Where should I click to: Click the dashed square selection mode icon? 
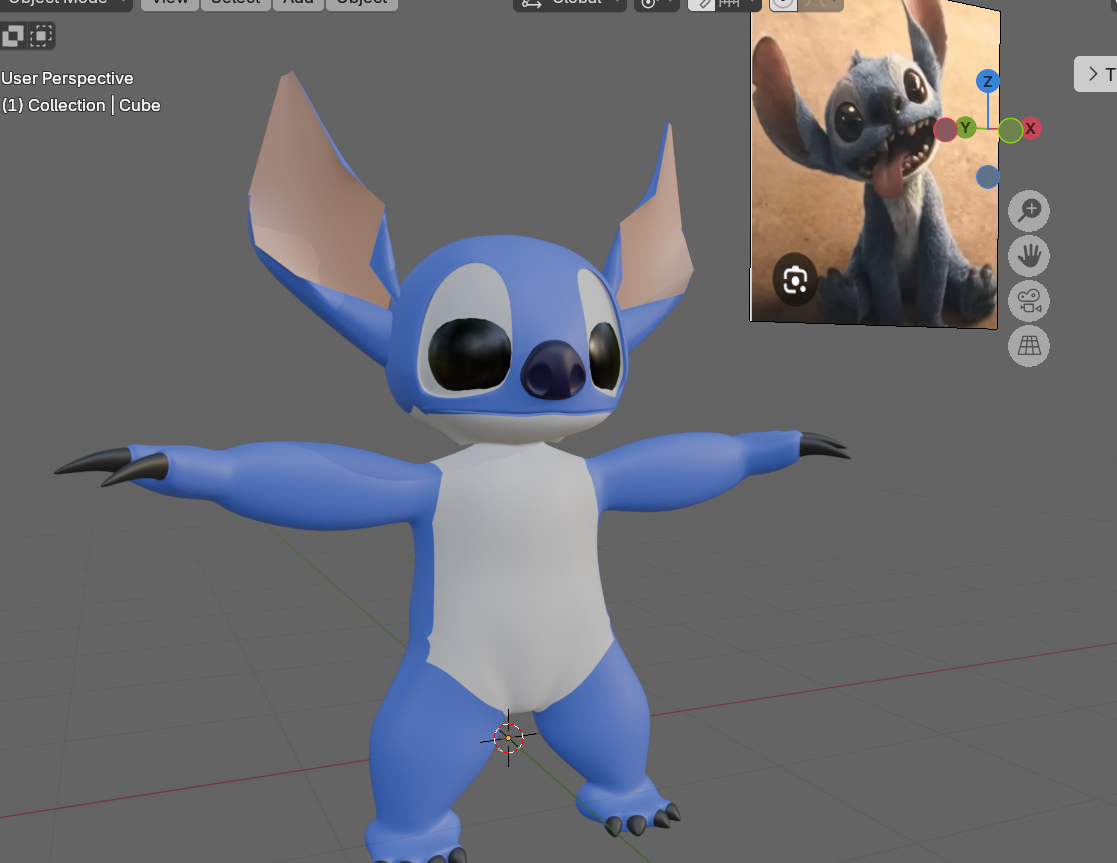[x=41, y=35]
